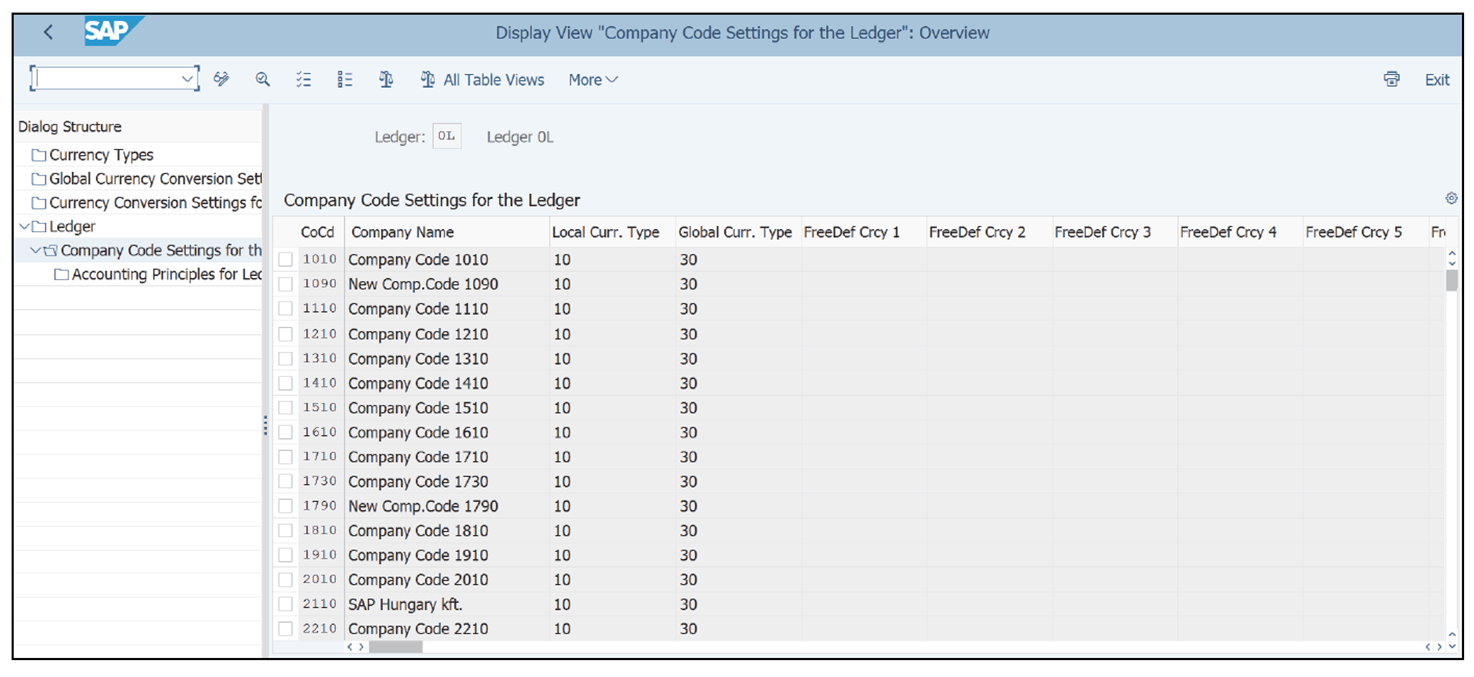Click All Table Views button
The width and height of the screenshot is (1474, 677).
(482, 80)
